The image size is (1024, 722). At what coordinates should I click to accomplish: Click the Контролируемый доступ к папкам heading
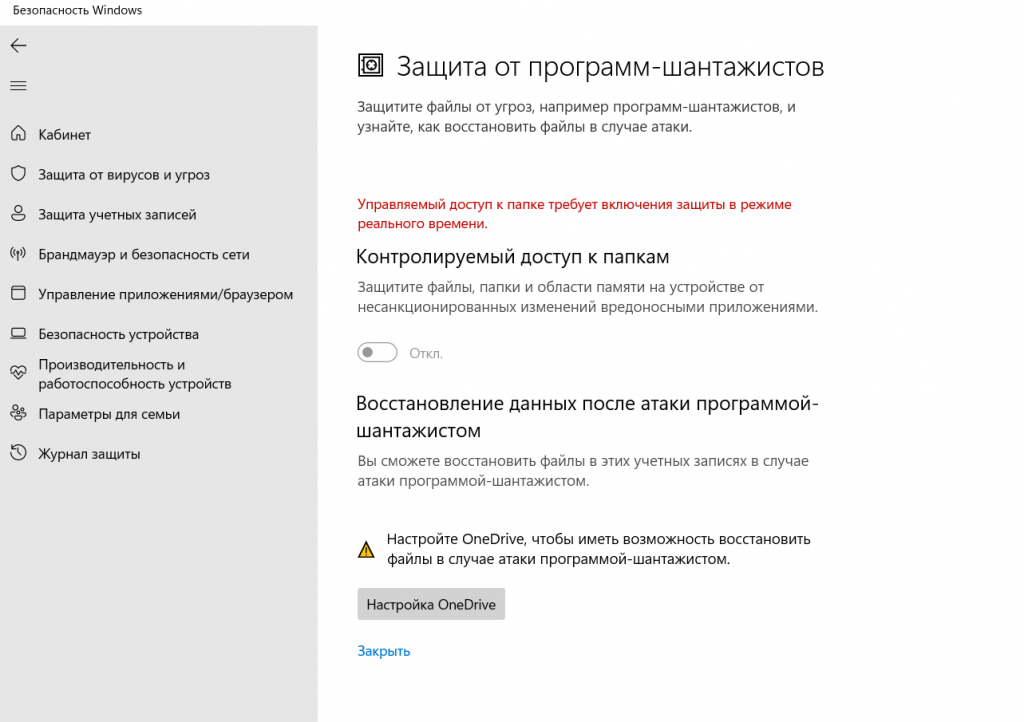pyautogui.click(x=513, y=257)
